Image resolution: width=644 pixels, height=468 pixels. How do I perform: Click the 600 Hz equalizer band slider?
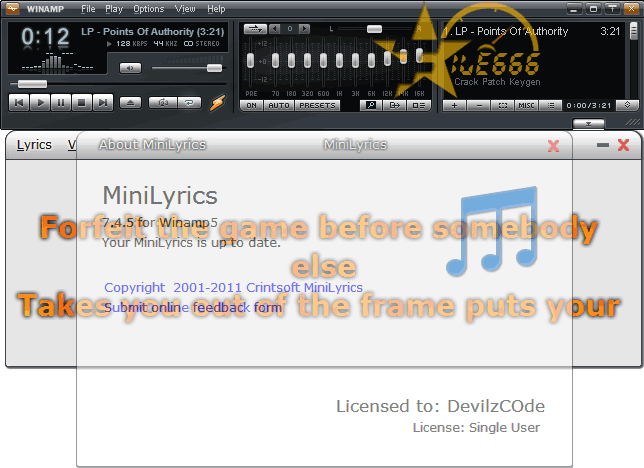(x=323, y=61)
